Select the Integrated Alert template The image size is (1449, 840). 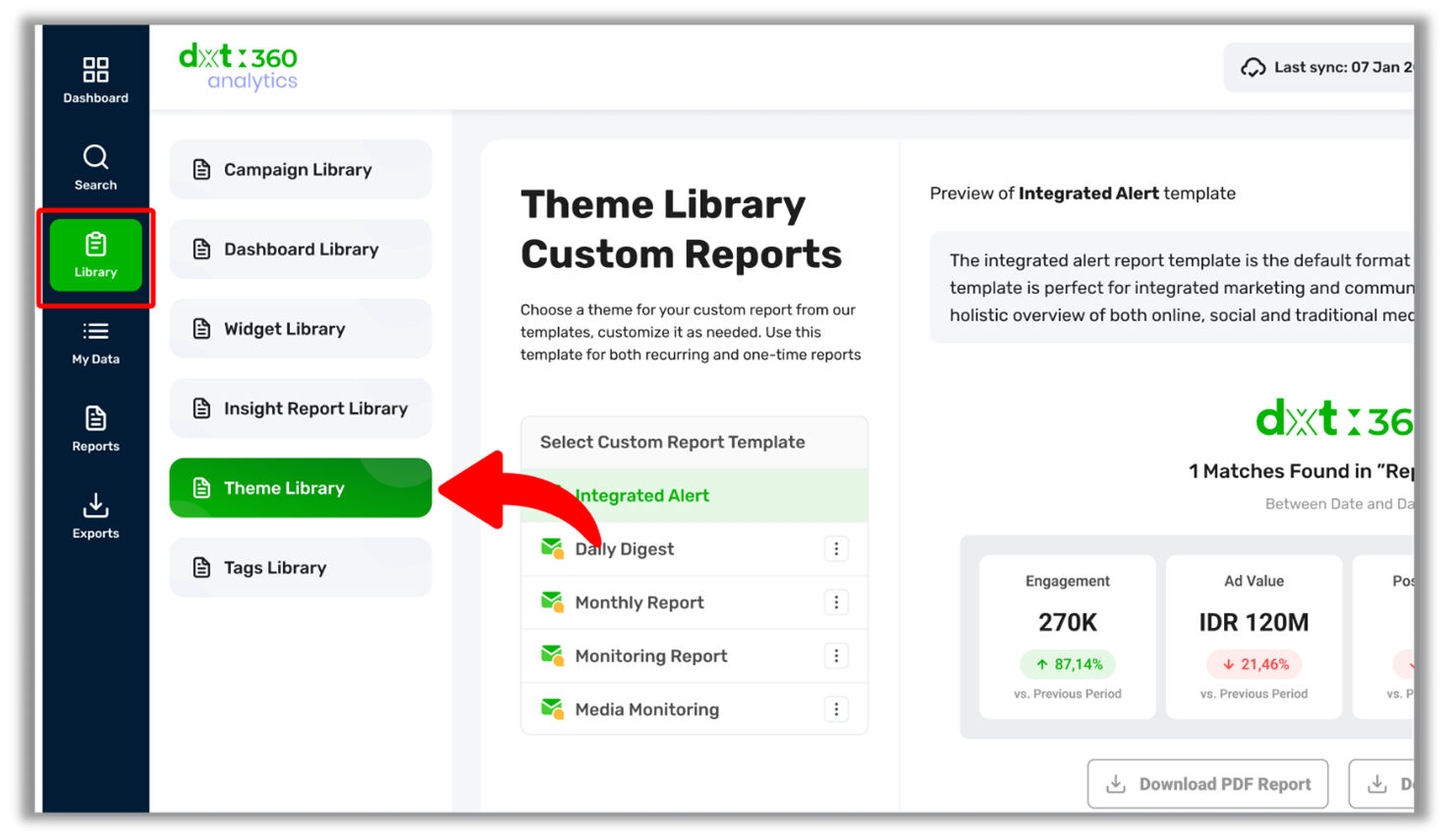click(695, 495)
